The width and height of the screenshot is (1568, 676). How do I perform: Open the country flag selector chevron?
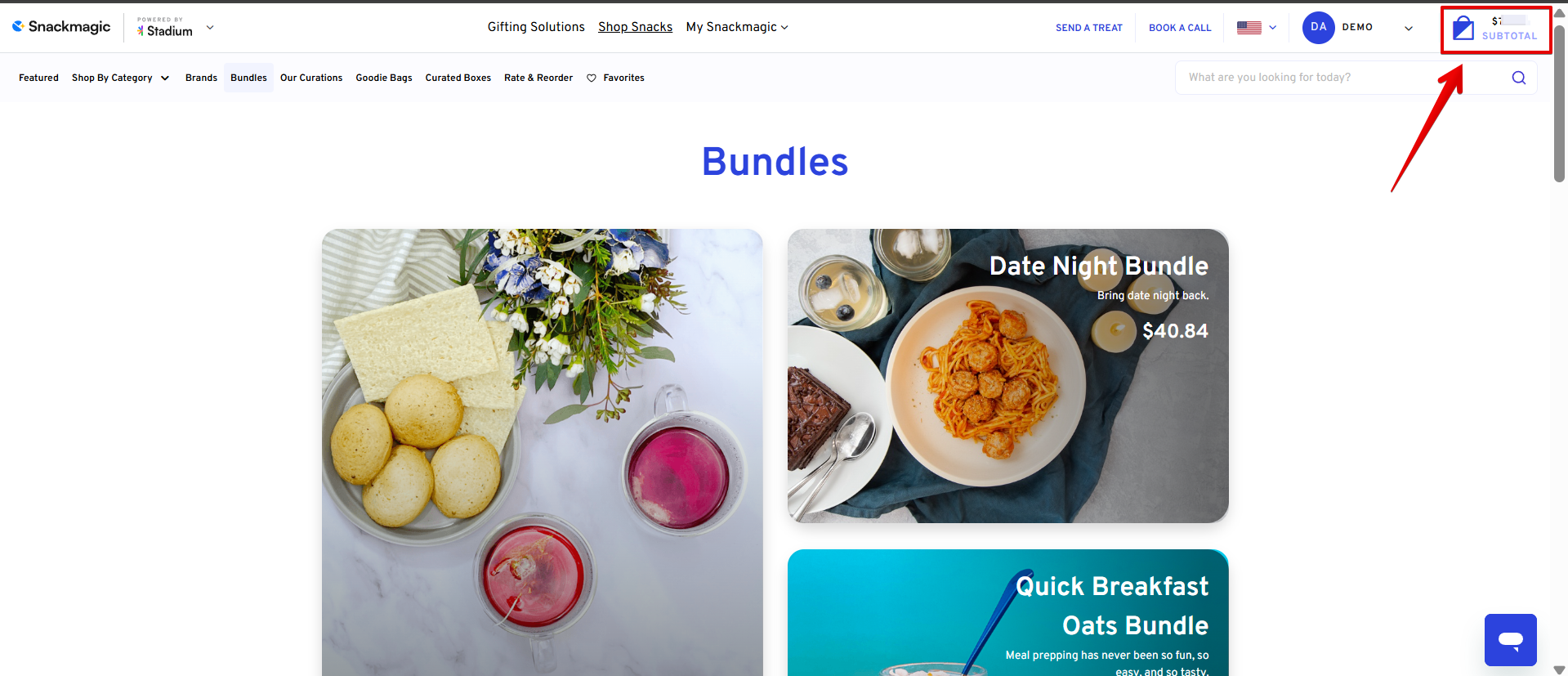[x=1272, y=28]
